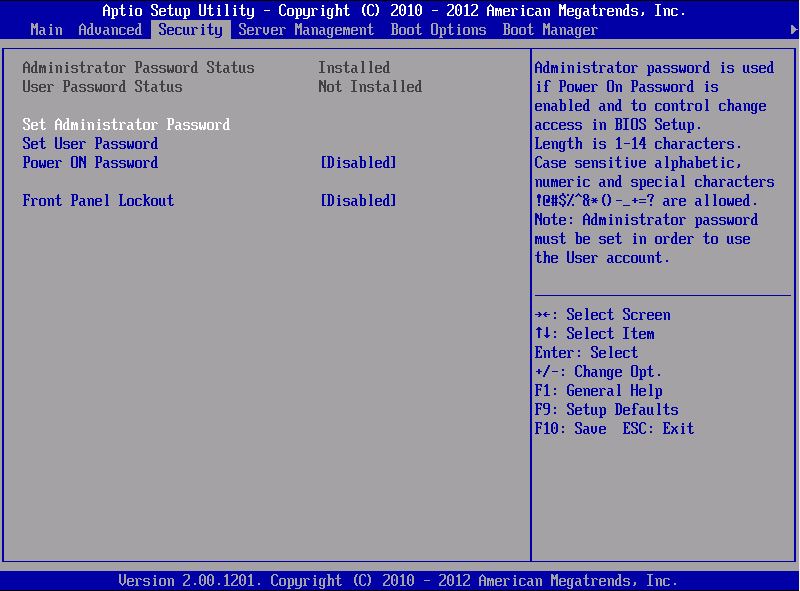Select the Front Panel Lockout label
This screenshot has width=800, height=591.
98,201
